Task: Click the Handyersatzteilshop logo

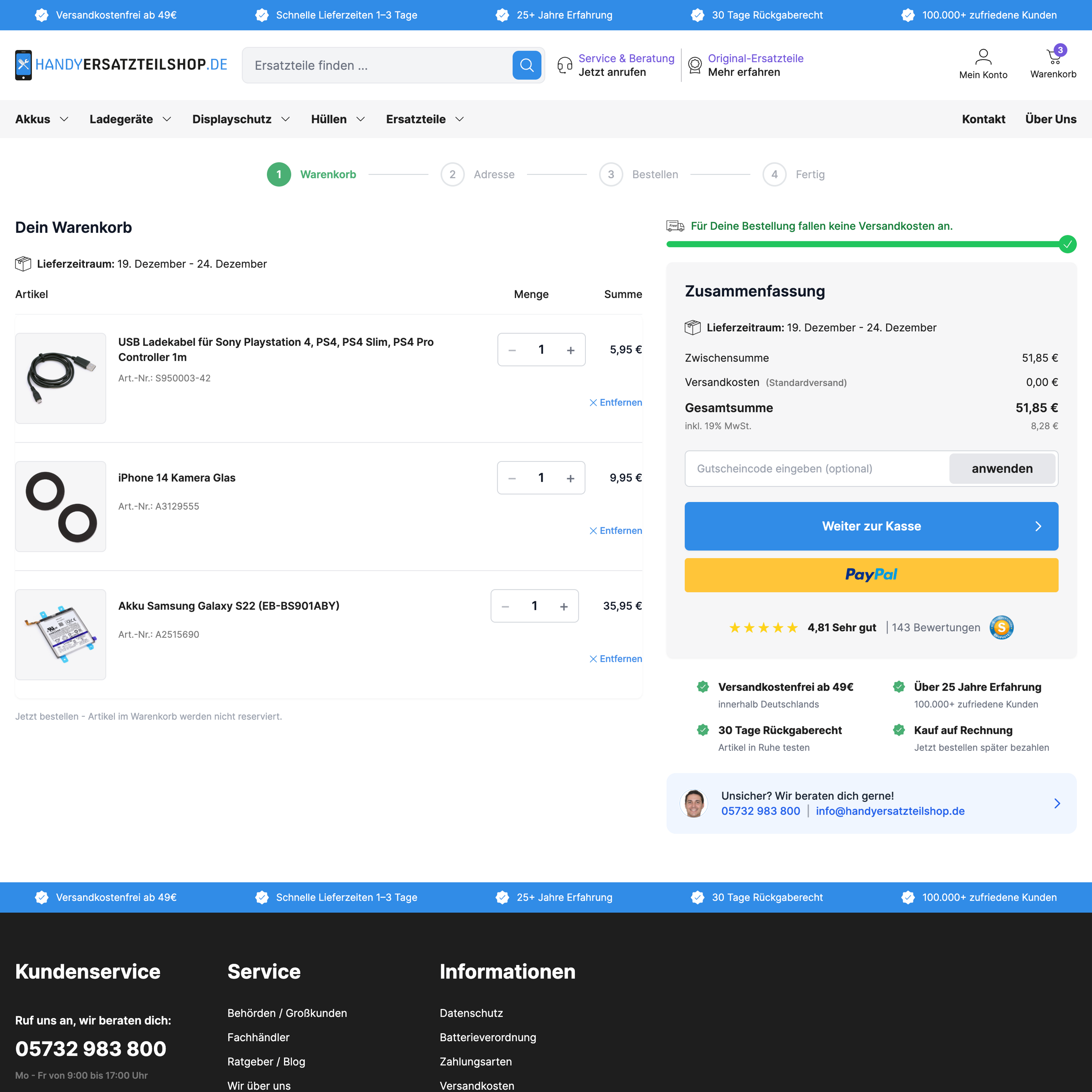Action: coord(121,64)
